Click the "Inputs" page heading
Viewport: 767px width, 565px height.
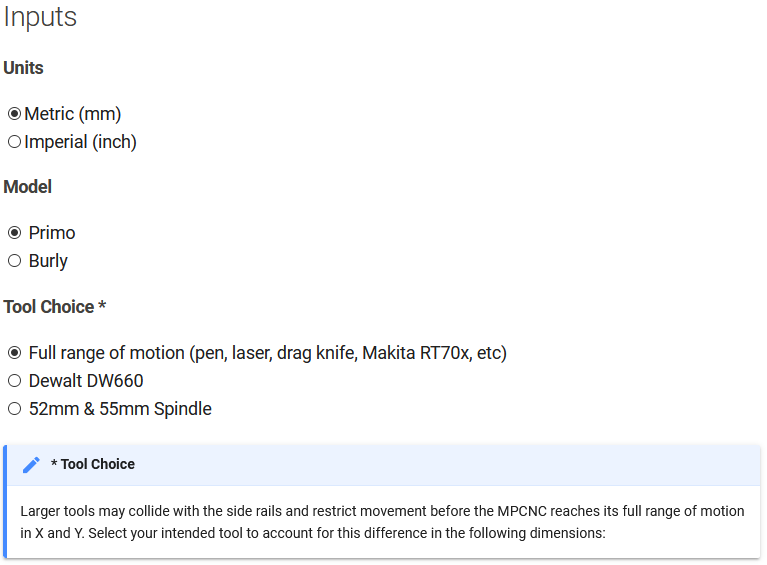(40, 17)
